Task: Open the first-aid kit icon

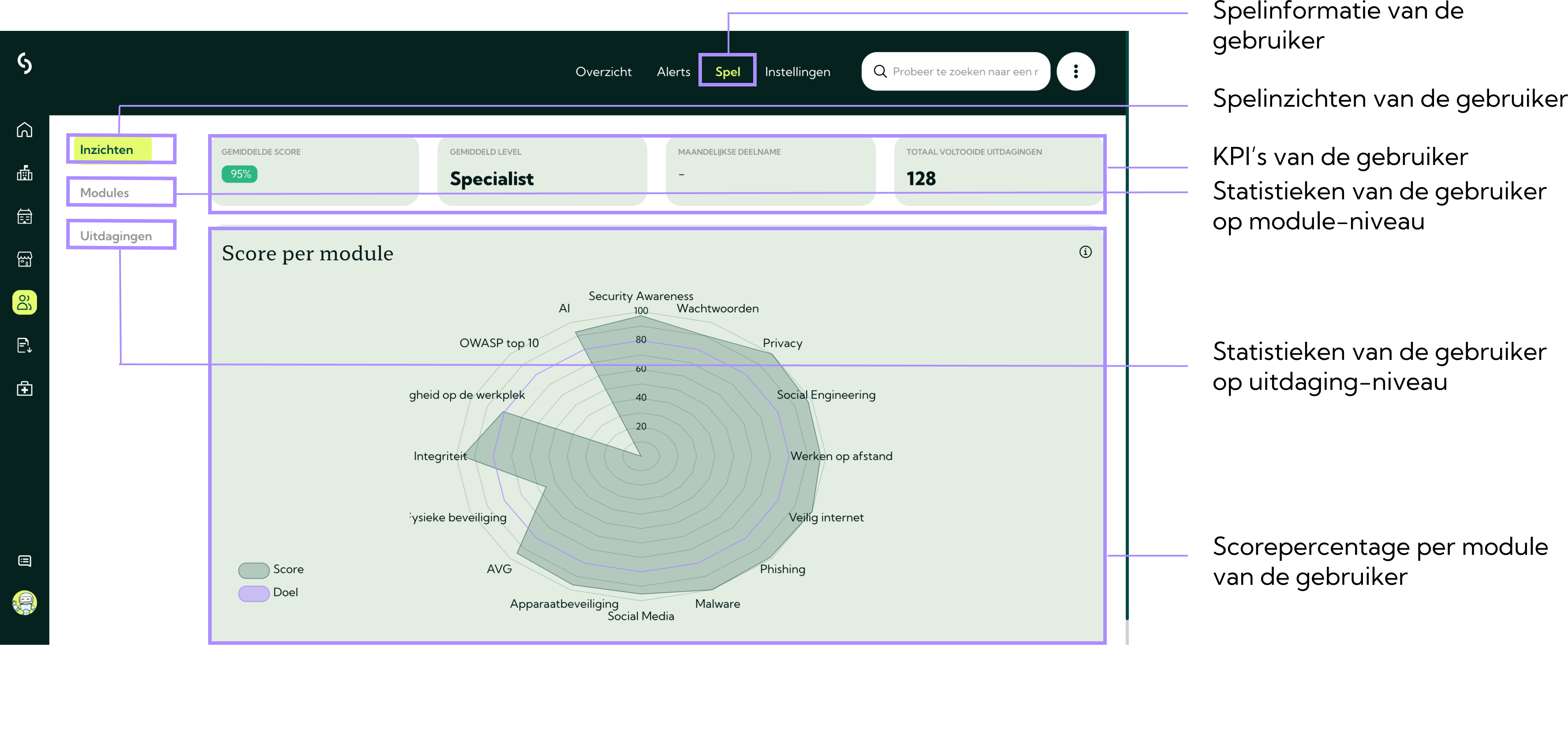Action: [24, 389]
